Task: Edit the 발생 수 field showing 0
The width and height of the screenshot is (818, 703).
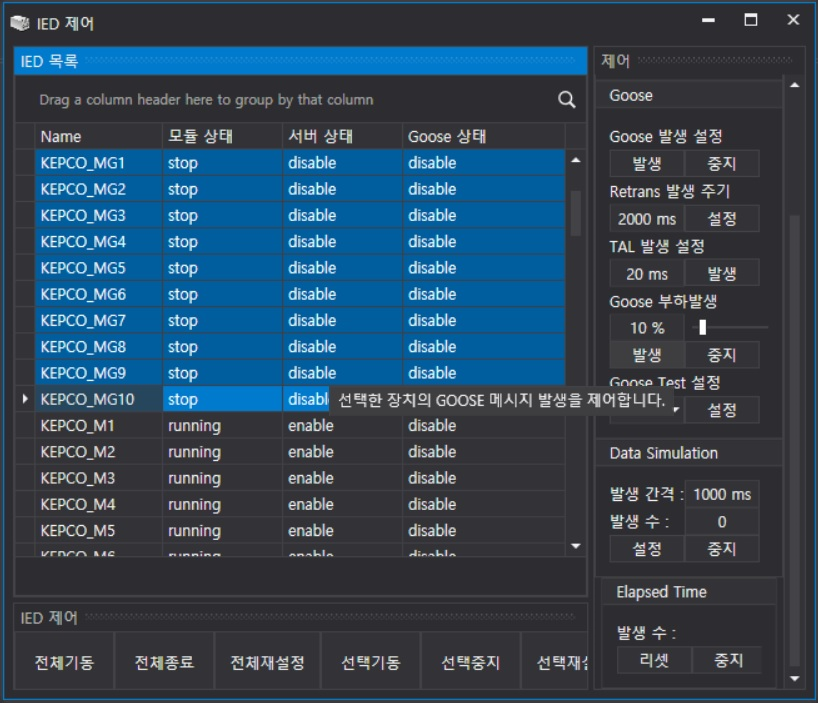Action: (721, 522)
